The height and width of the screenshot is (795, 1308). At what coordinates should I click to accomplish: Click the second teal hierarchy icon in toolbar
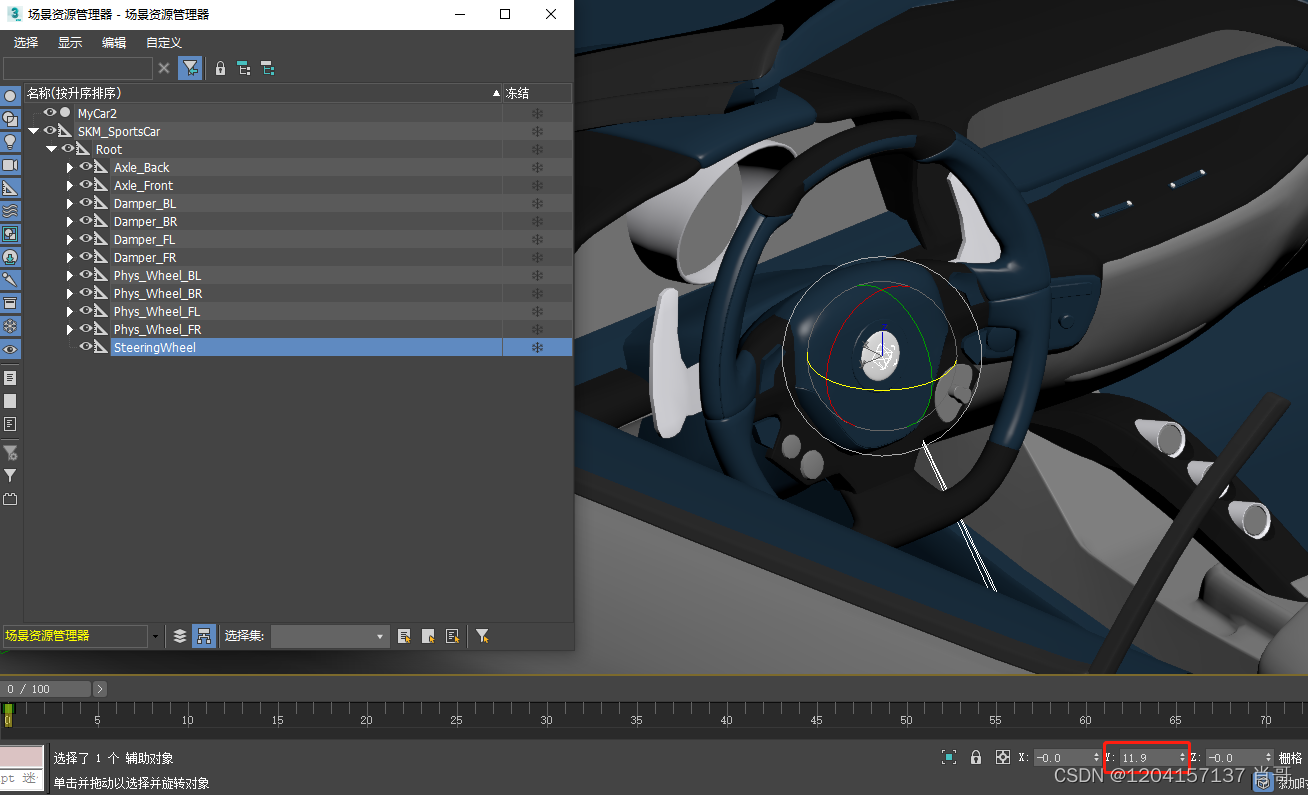[267, 68]
